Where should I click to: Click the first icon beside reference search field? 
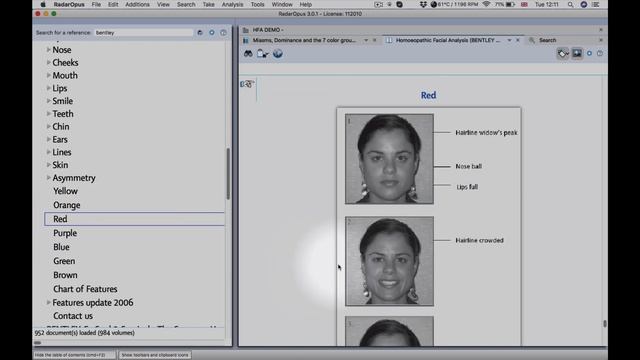[200, 33]
